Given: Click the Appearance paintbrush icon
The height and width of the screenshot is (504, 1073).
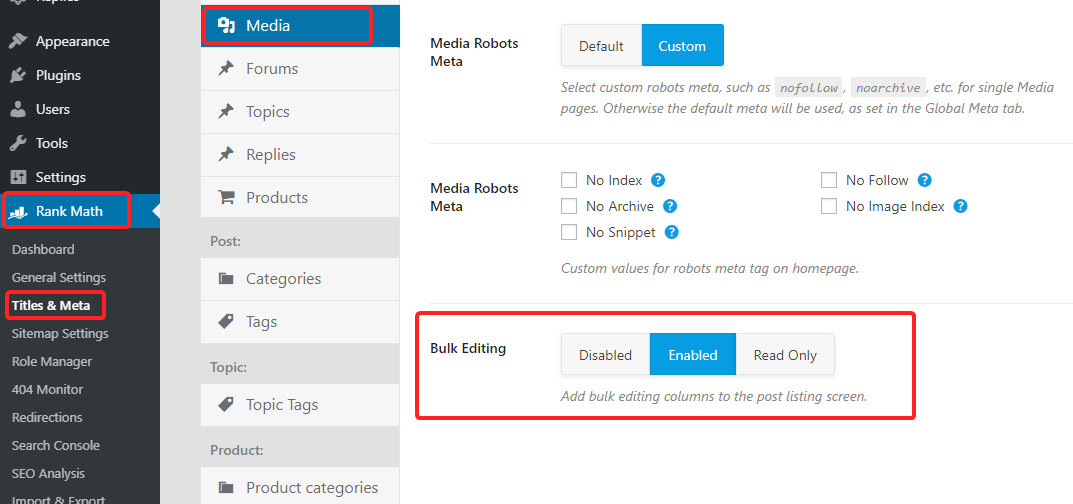Looking at the screenshot, I should click(18, 41).
